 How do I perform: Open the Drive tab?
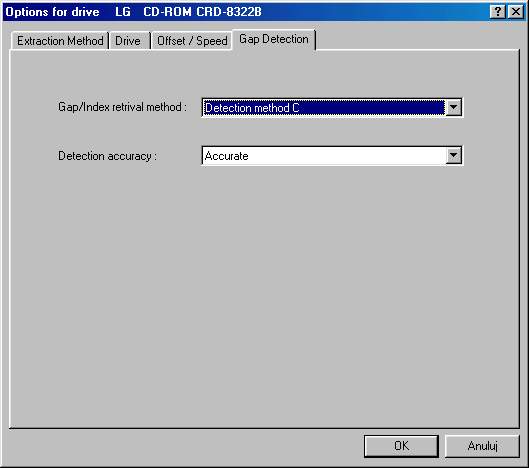tap(129, 41)
